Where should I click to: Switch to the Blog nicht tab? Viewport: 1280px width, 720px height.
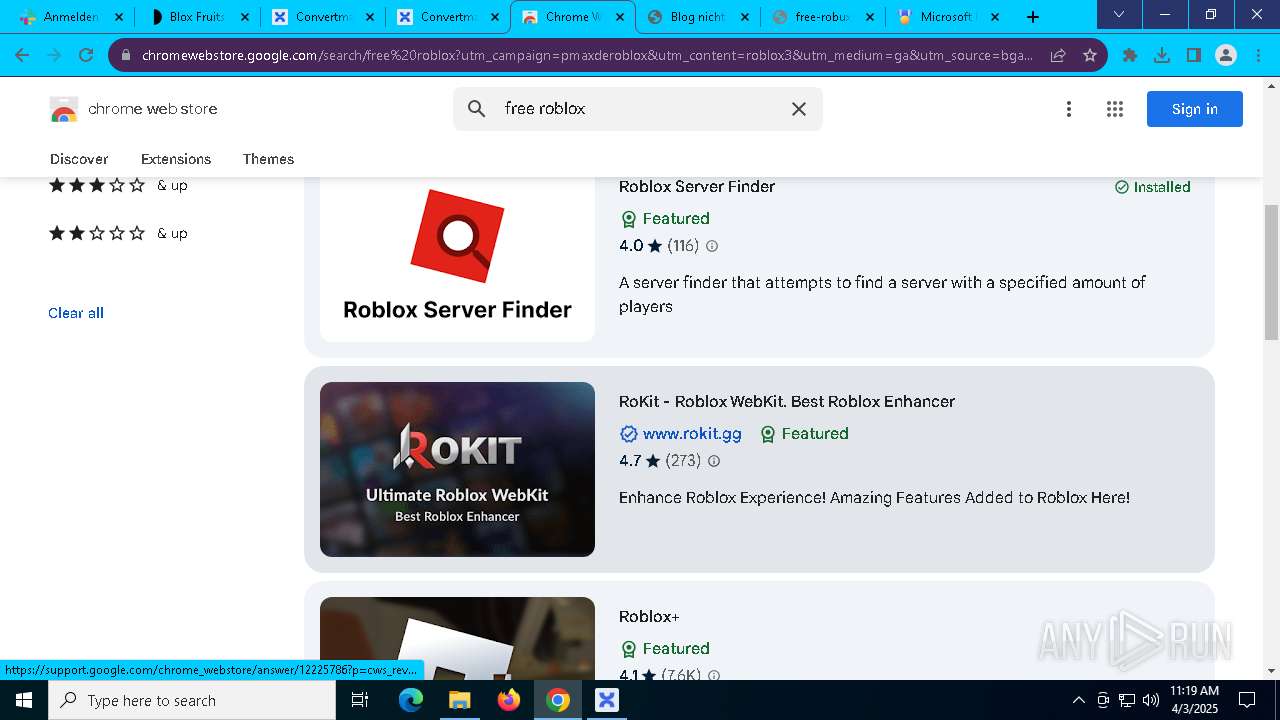tap(698, 17)
